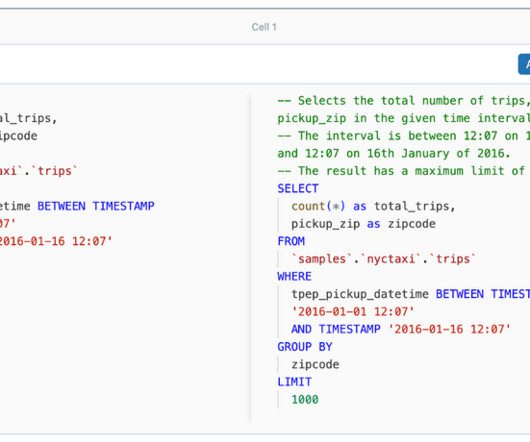Click the LIMIT keyword

(294, 382)
